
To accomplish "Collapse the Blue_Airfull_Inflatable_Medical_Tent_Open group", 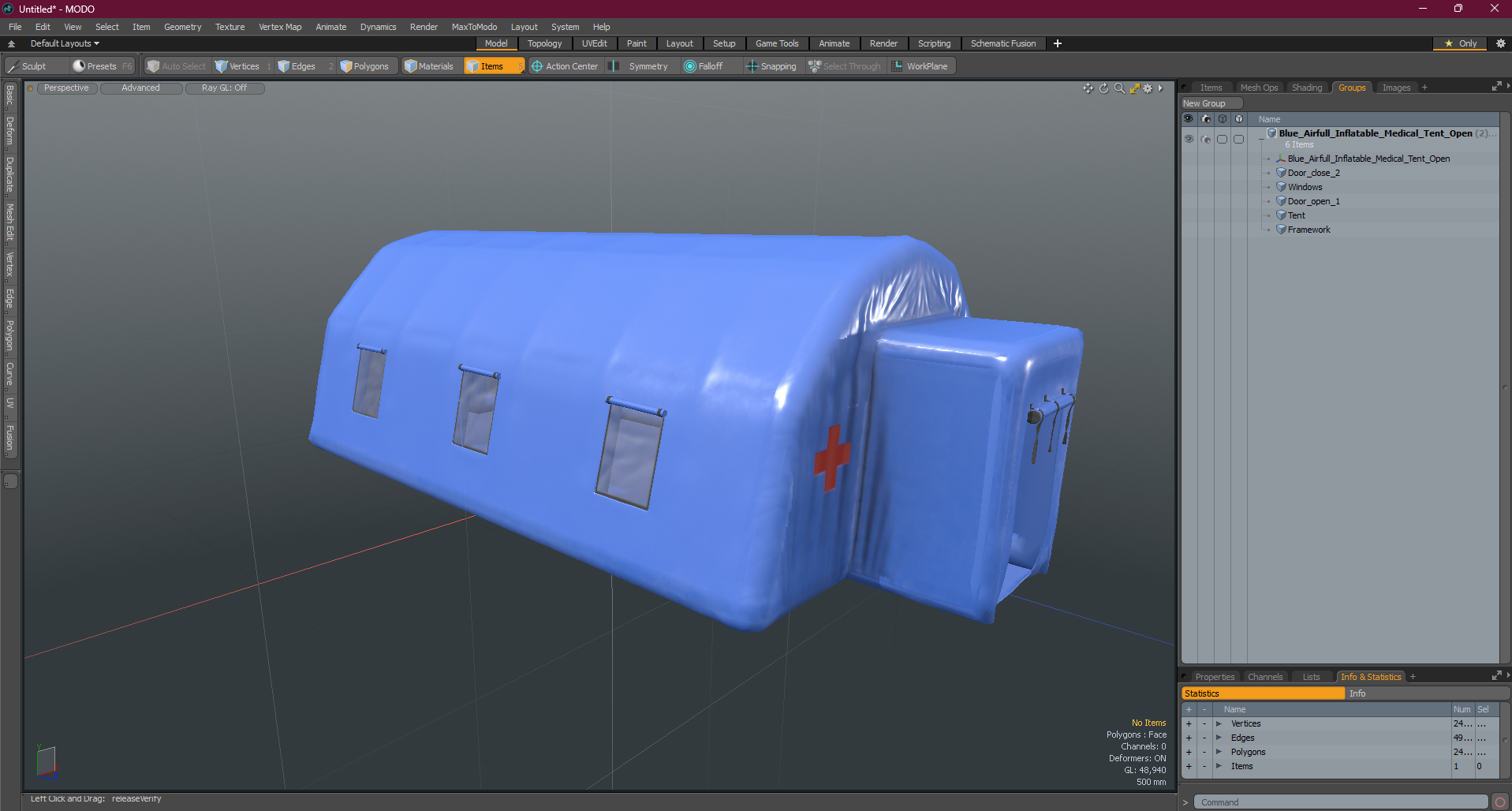I will point(1261,139).
